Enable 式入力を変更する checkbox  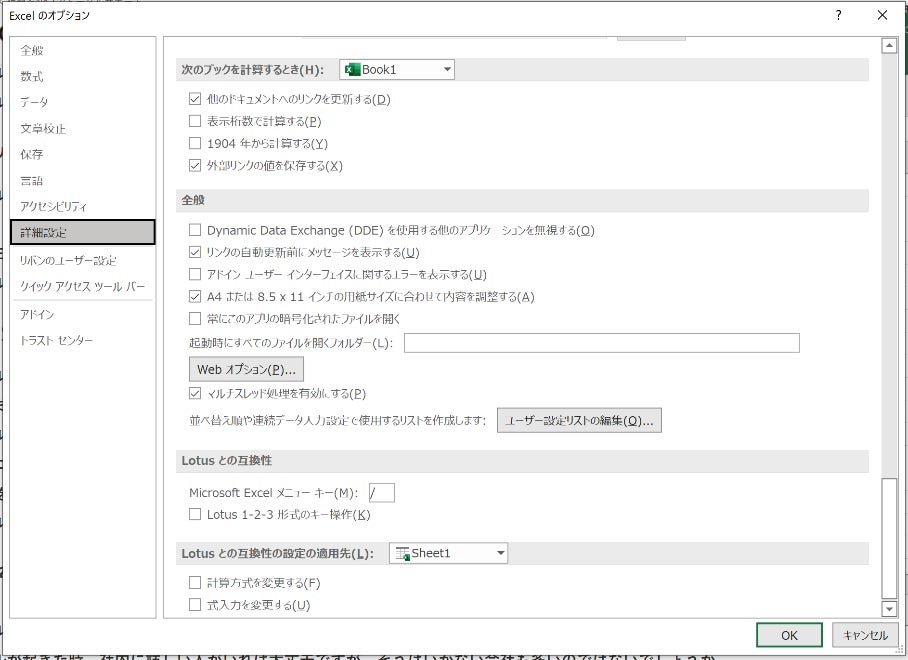(195, 604)
